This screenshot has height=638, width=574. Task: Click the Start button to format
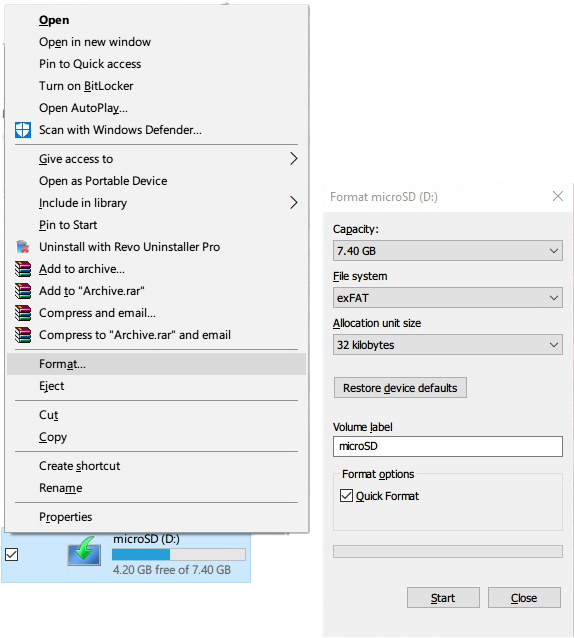[x=443, y=598]
